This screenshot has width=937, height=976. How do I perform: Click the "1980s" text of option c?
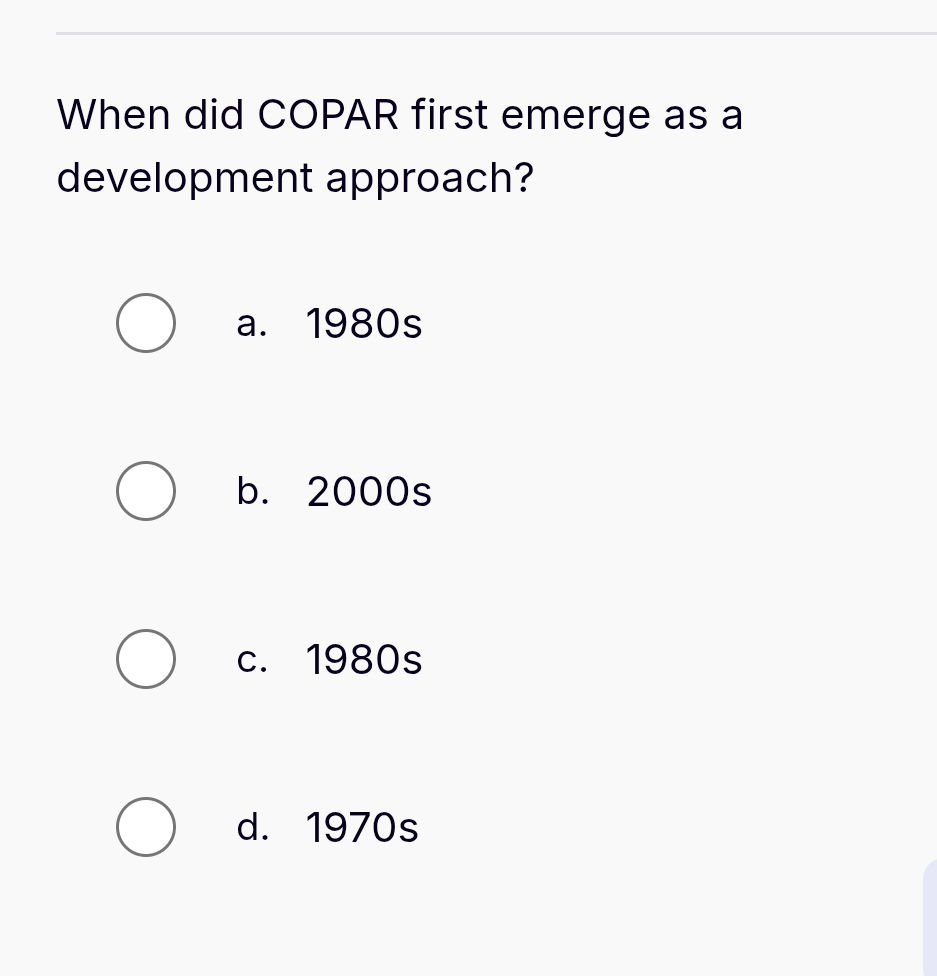coord(364,660)
